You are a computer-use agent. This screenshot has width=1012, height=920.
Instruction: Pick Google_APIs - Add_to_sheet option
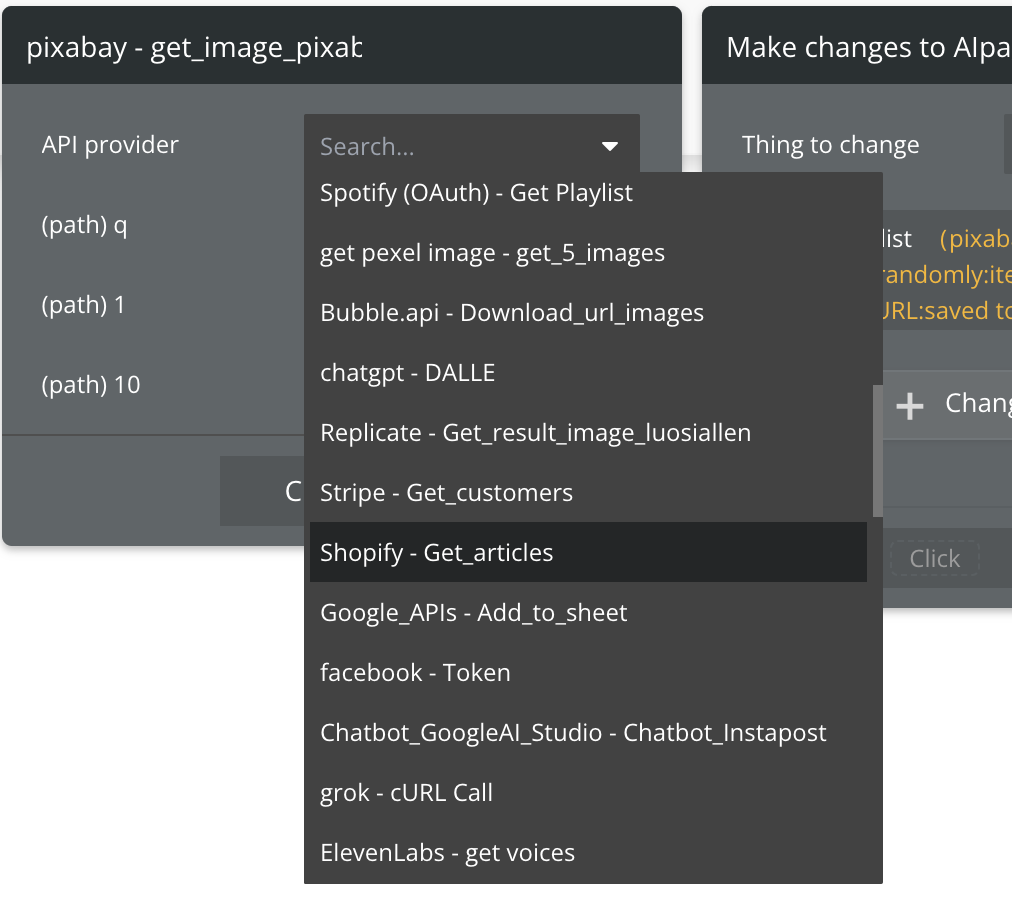coord(473,613)
